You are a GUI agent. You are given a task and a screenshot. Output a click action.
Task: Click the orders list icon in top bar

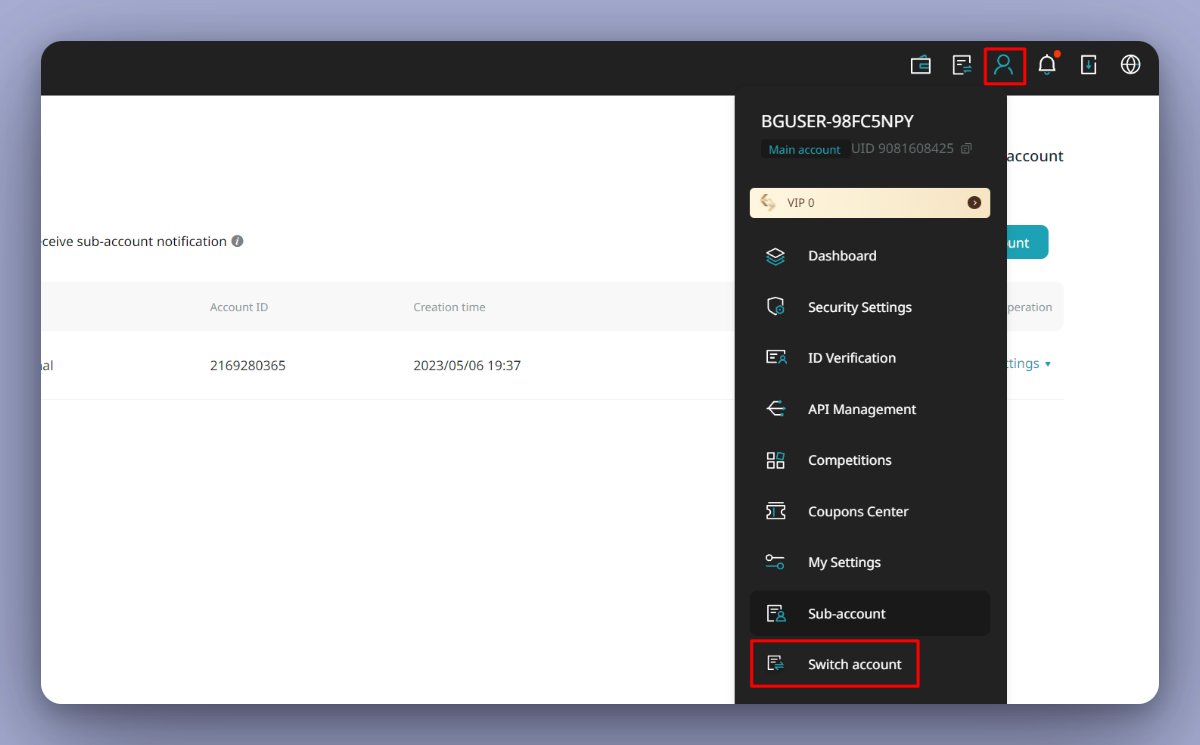click(962, 65)
